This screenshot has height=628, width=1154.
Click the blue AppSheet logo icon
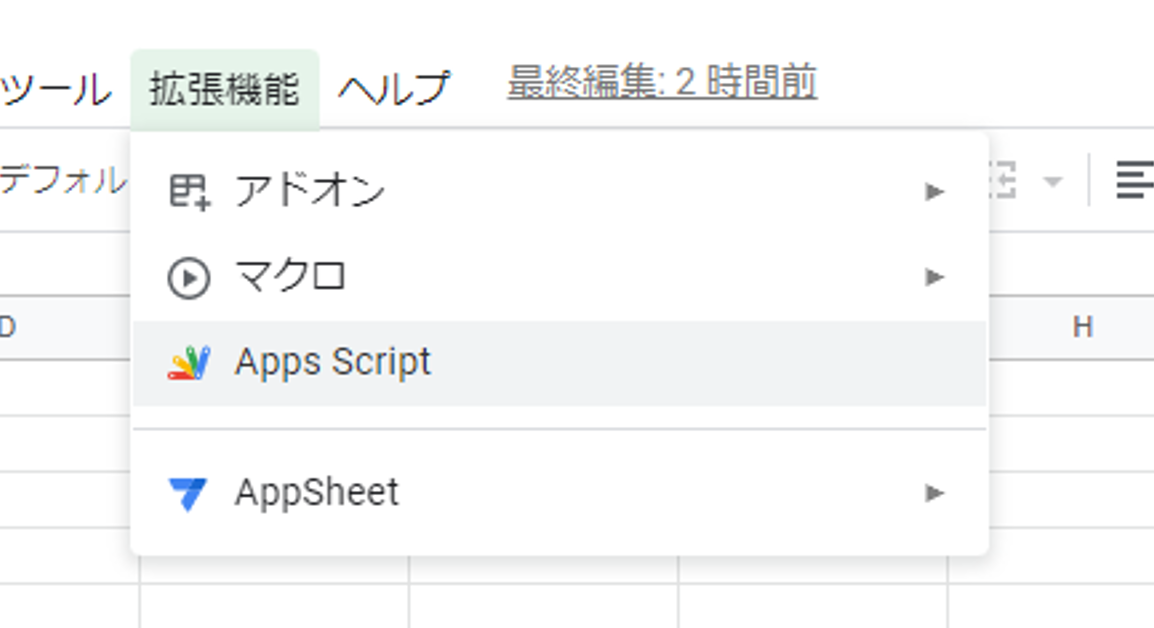pos(188,494)
